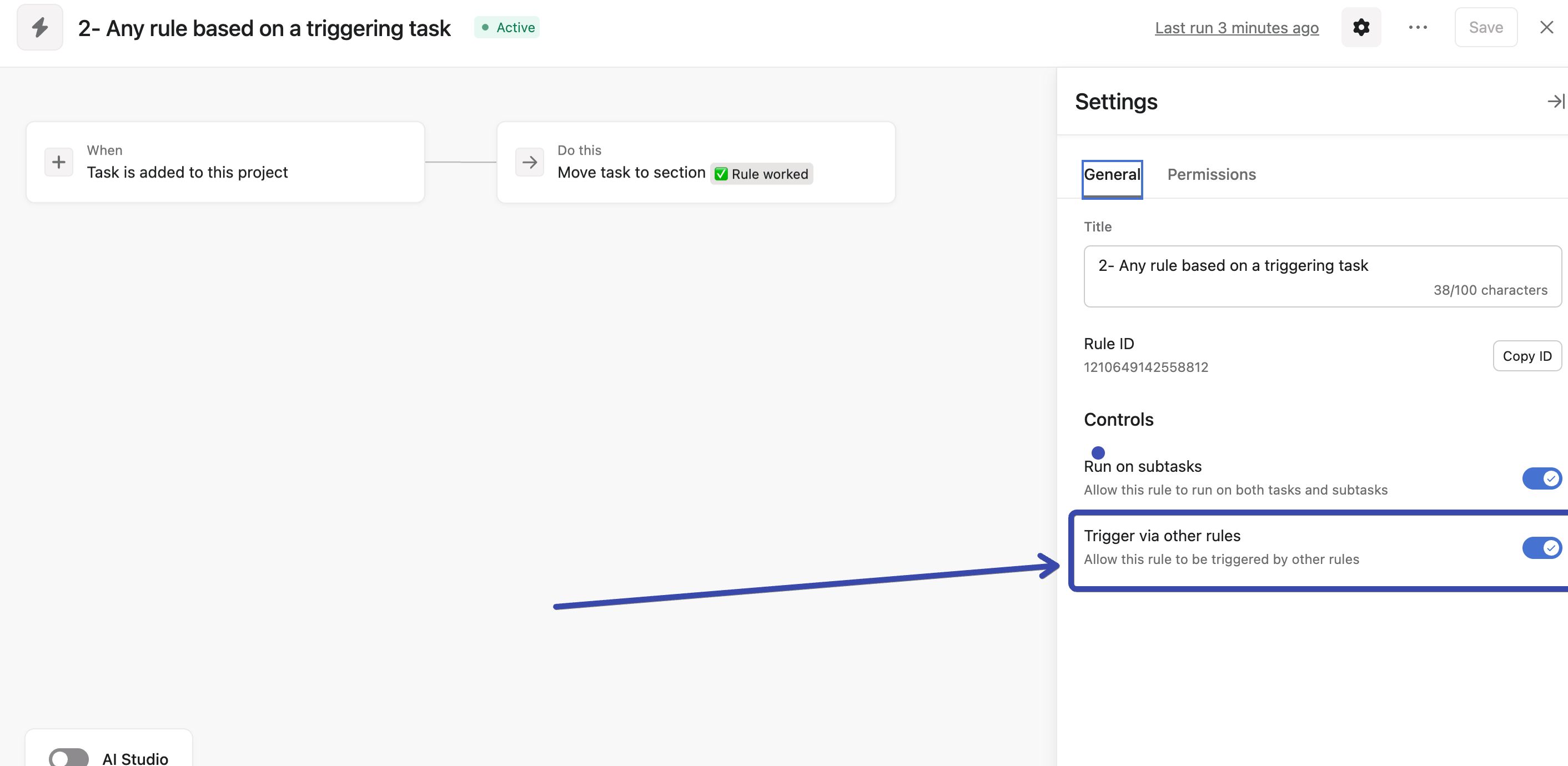
Task: Click 'Allow this rule to be triggered by other rules'
Action: point(1221,560)
